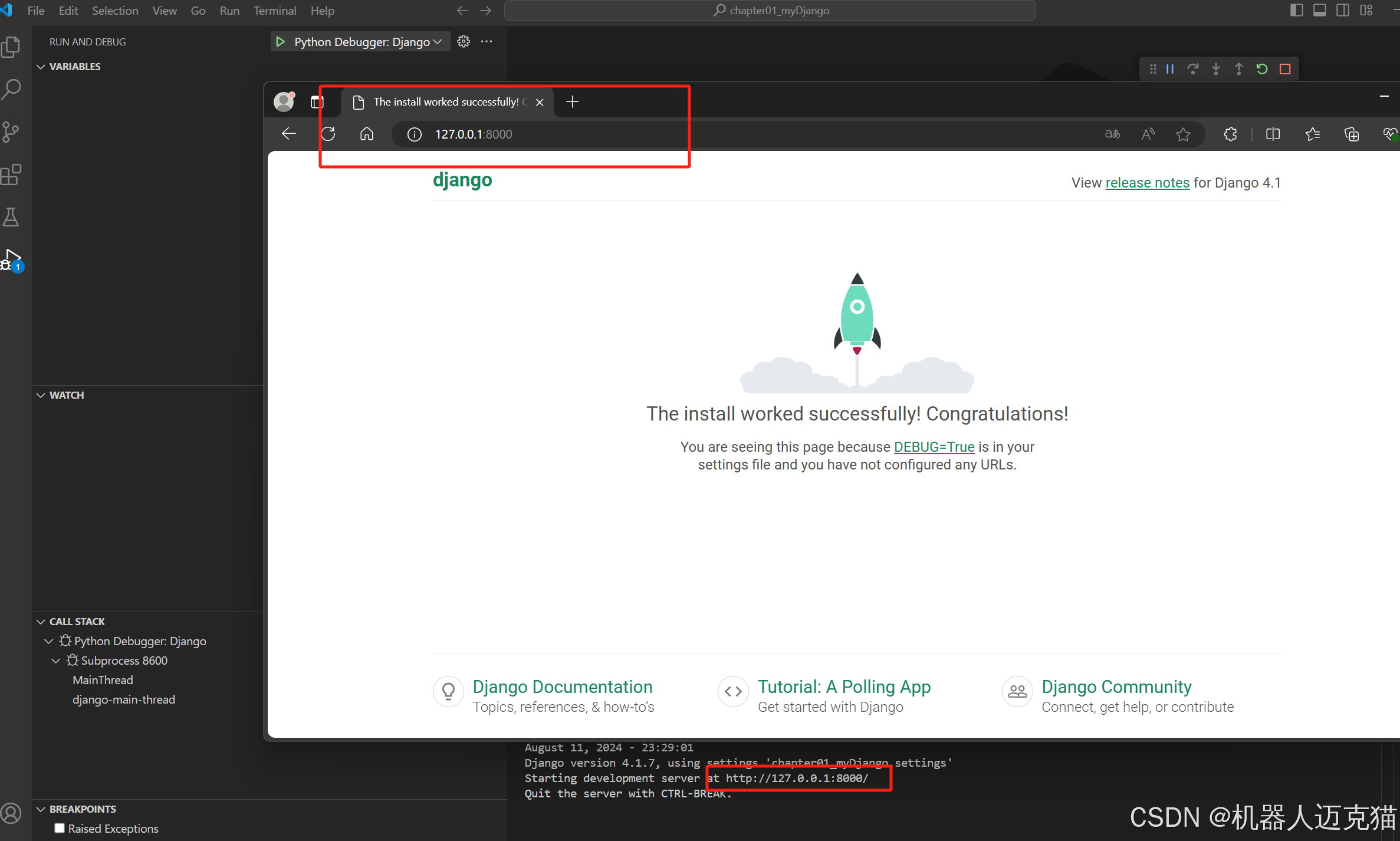The width and height of the screenshot is (1400, 841).
Task: Open the Go menu
Action: pos(198,11)
